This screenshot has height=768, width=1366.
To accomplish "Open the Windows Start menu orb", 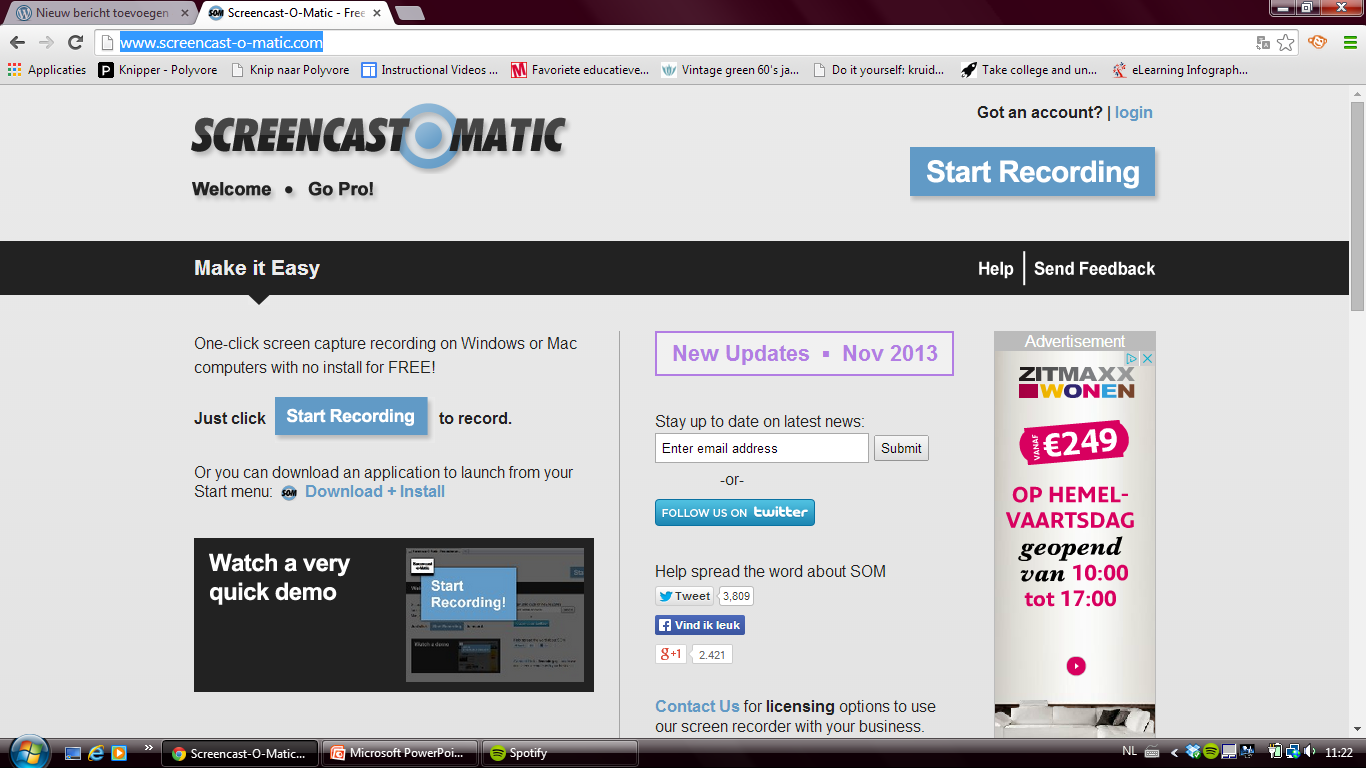I will pos(26,752).
